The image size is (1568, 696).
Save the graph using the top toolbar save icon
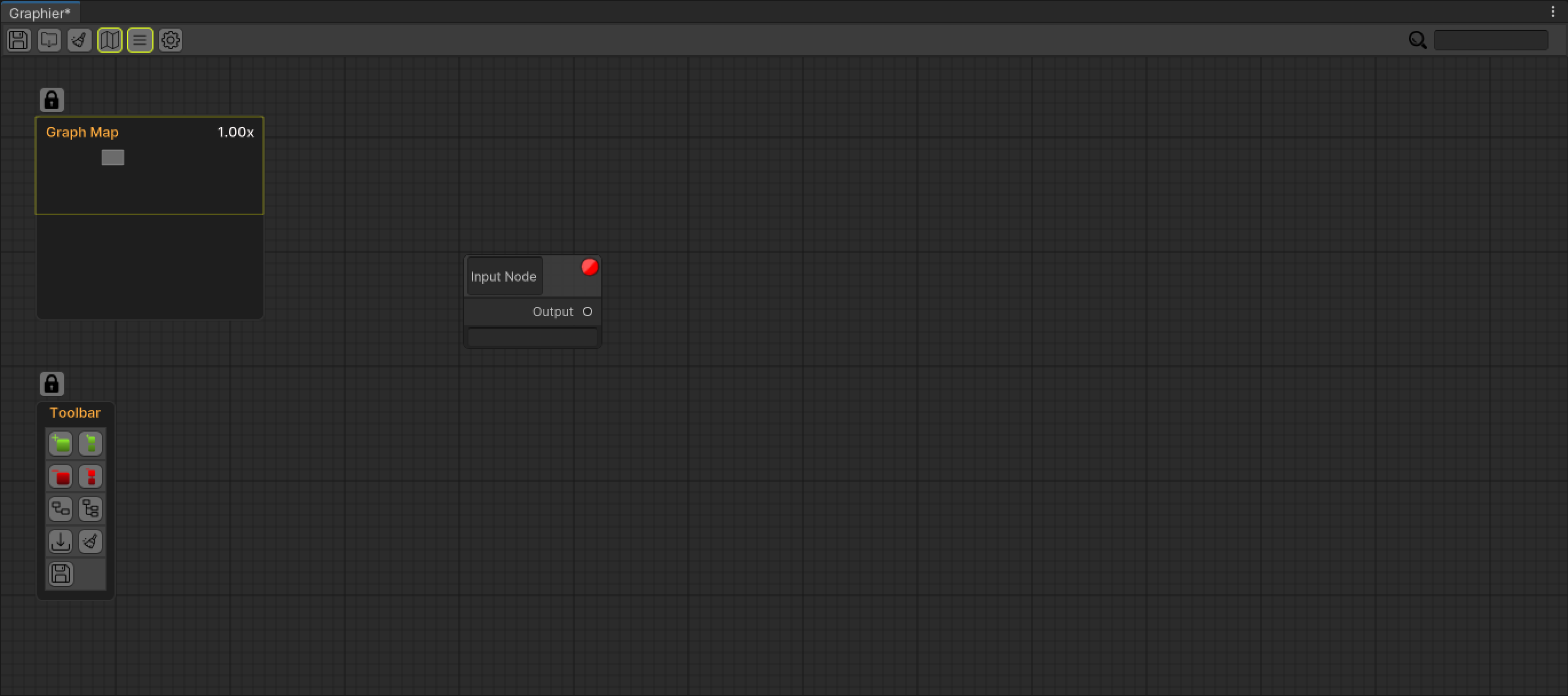pos(18,39)
